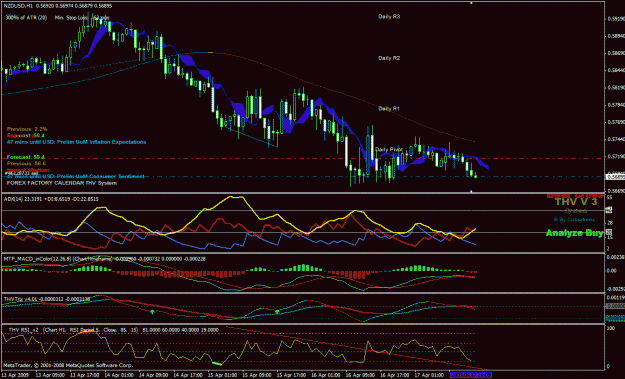
Task: Click the '13 Apr 17:00' time axis label
Action: (x=85, y=375)
